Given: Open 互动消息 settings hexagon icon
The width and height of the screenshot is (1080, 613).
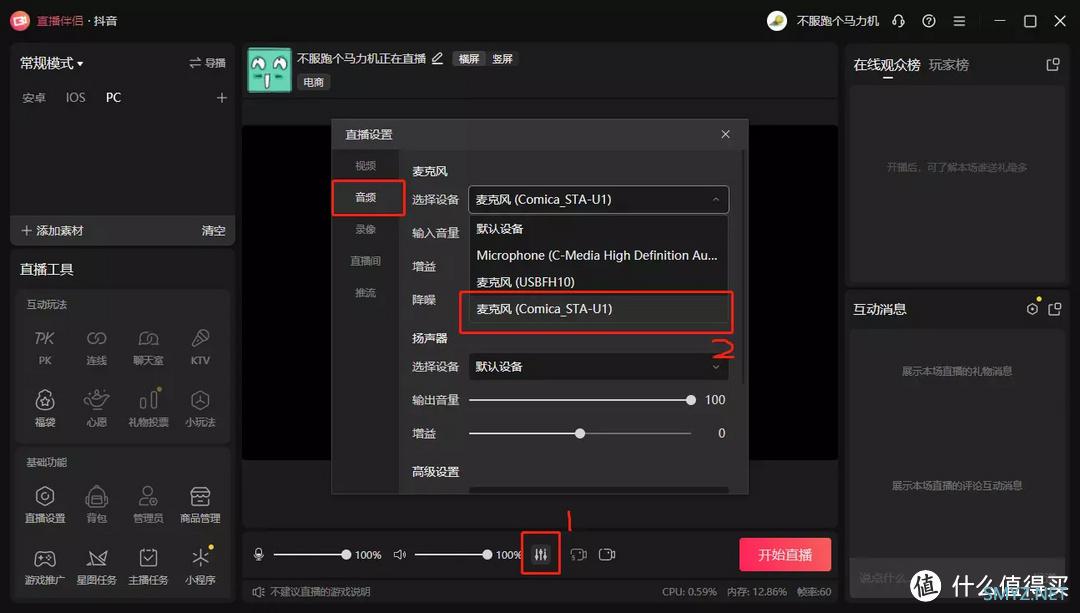Looking at the screenshot, I should (1032, 309).
